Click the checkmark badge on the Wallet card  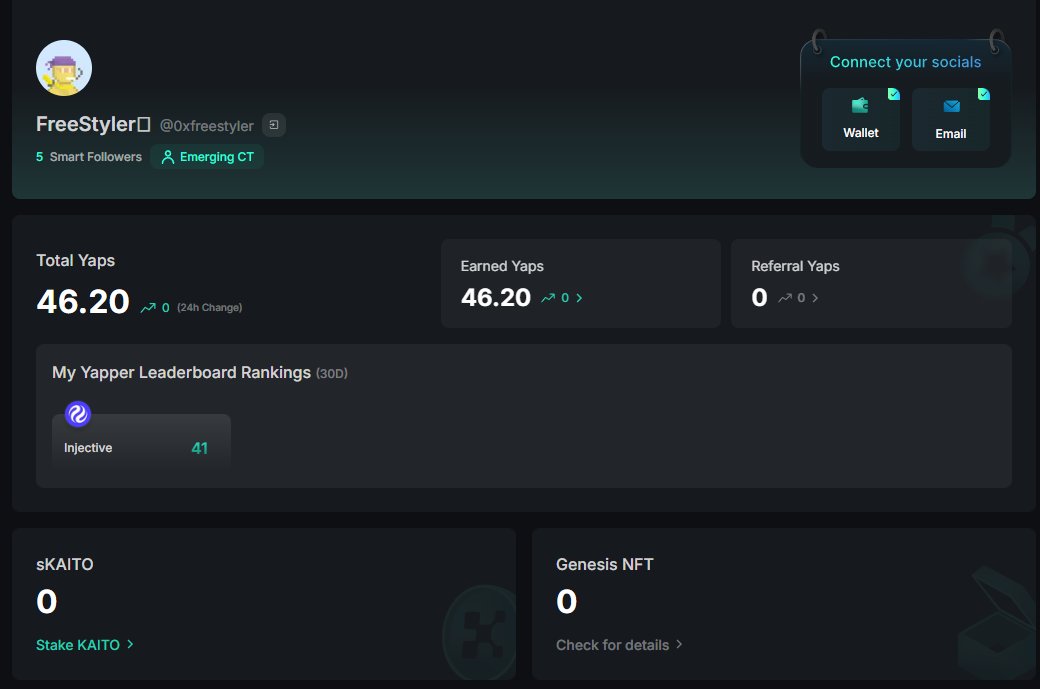coord(894,94)
